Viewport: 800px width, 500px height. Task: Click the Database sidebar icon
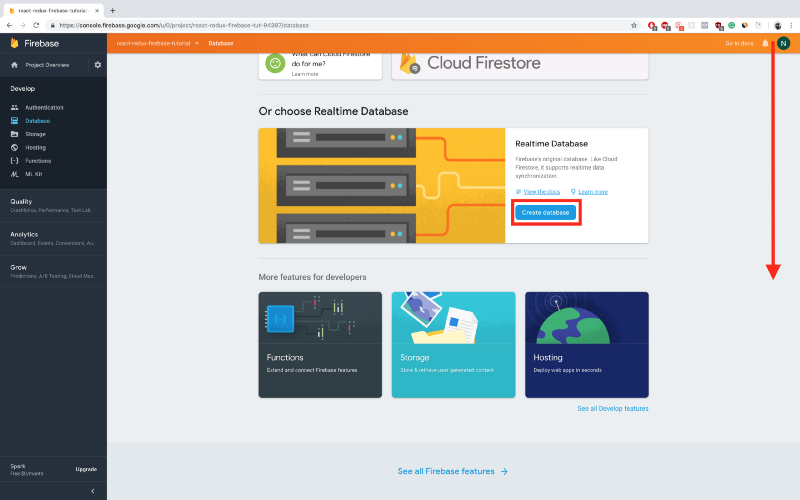pos(14,121)
